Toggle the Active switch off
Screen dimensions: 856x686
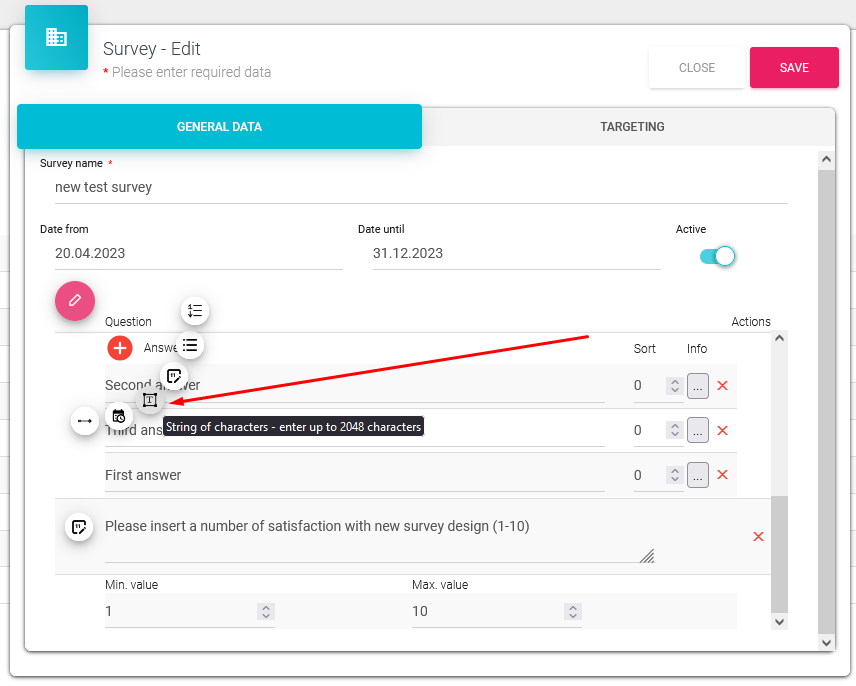718,256
